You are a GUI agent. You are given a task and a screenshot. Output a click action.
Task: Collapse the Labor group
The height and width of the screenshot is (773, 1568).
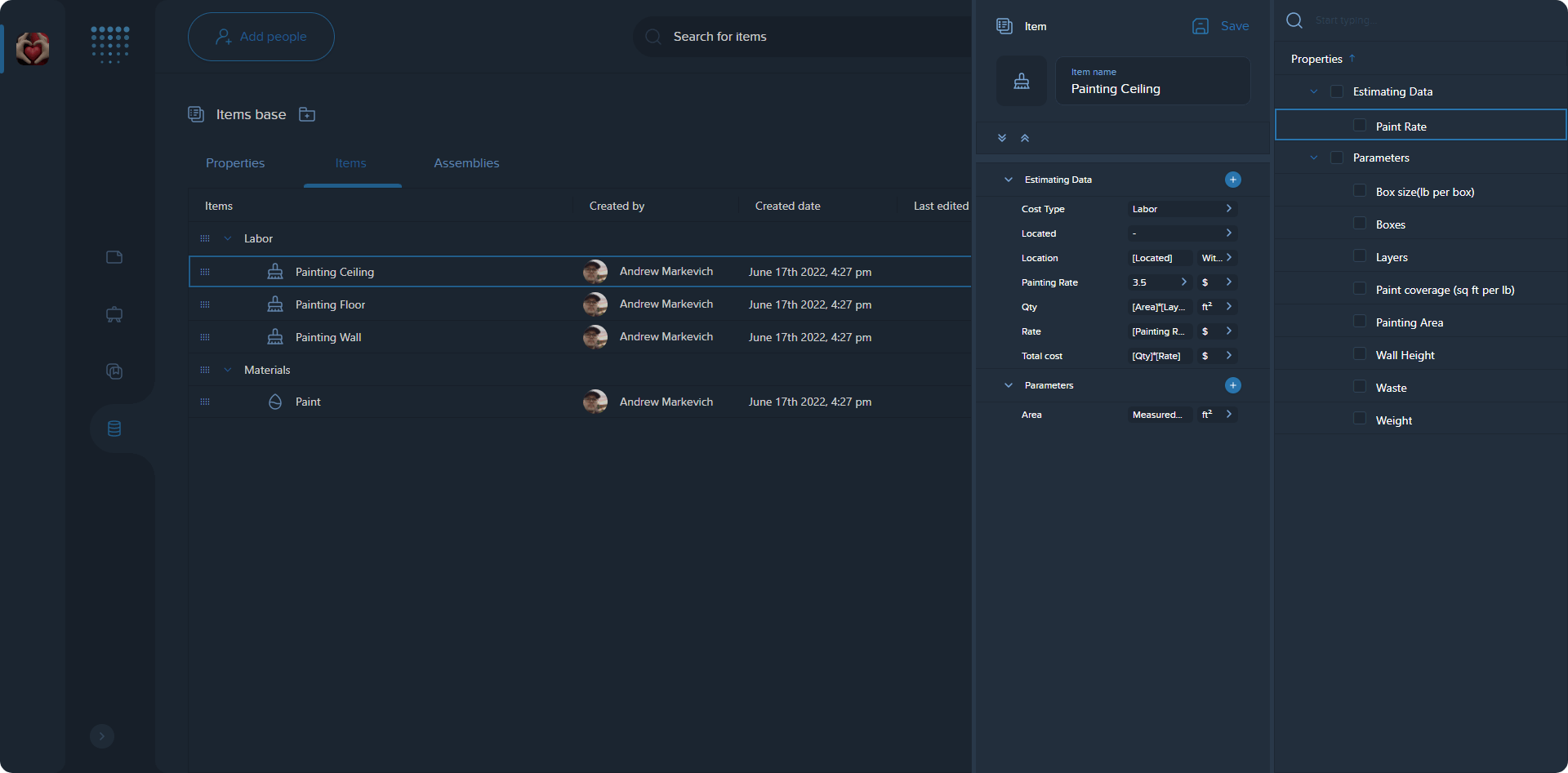coord(228,238)
